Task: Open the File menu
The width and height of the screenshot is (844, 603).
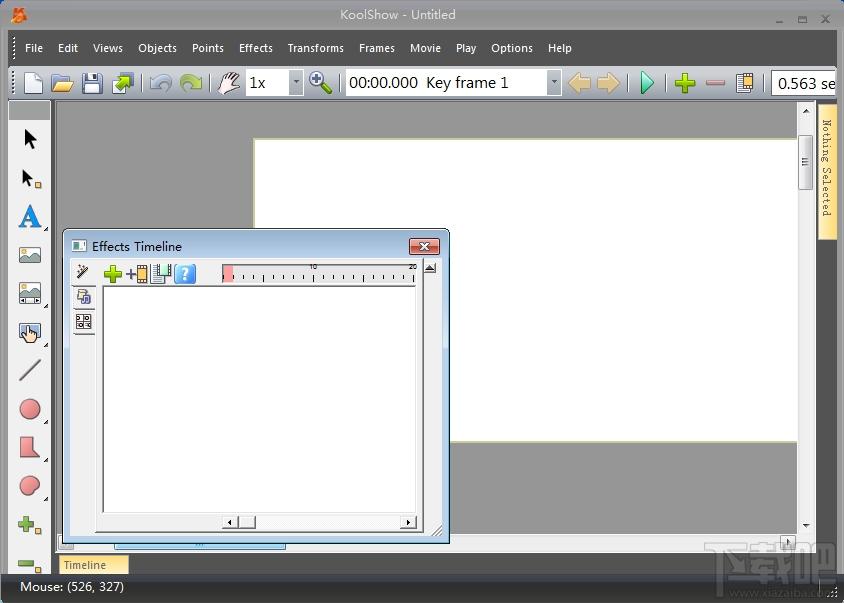Action: [34, 48]
